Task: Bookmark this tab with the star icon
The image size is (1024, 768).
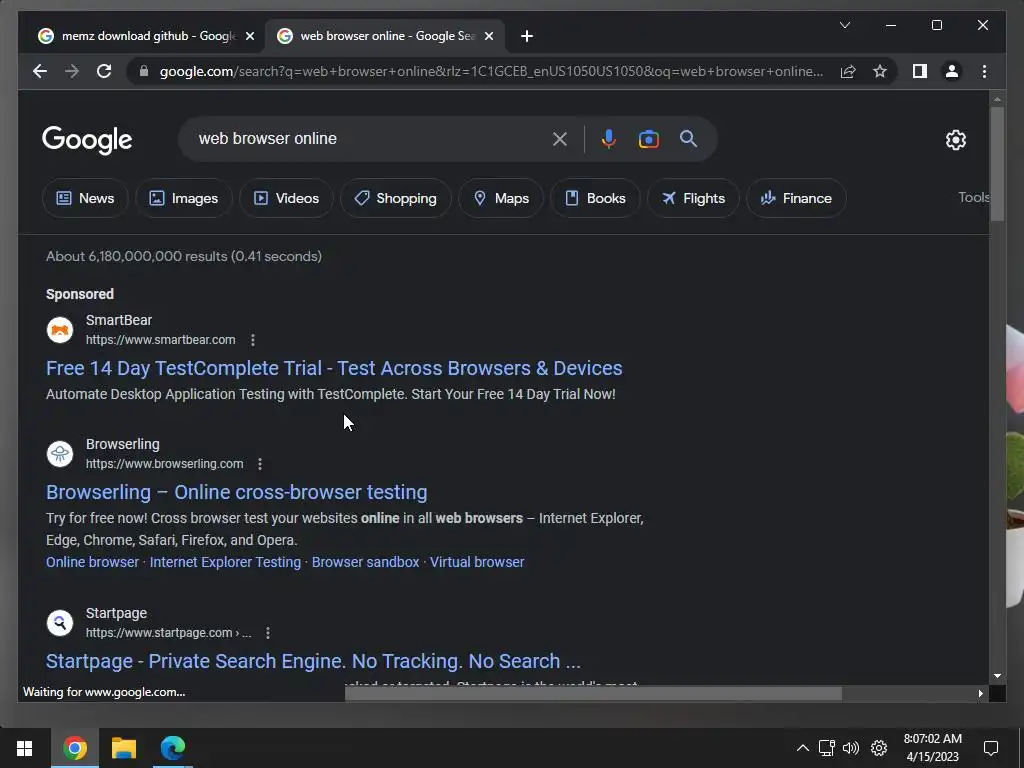Action: pos(880,71)
